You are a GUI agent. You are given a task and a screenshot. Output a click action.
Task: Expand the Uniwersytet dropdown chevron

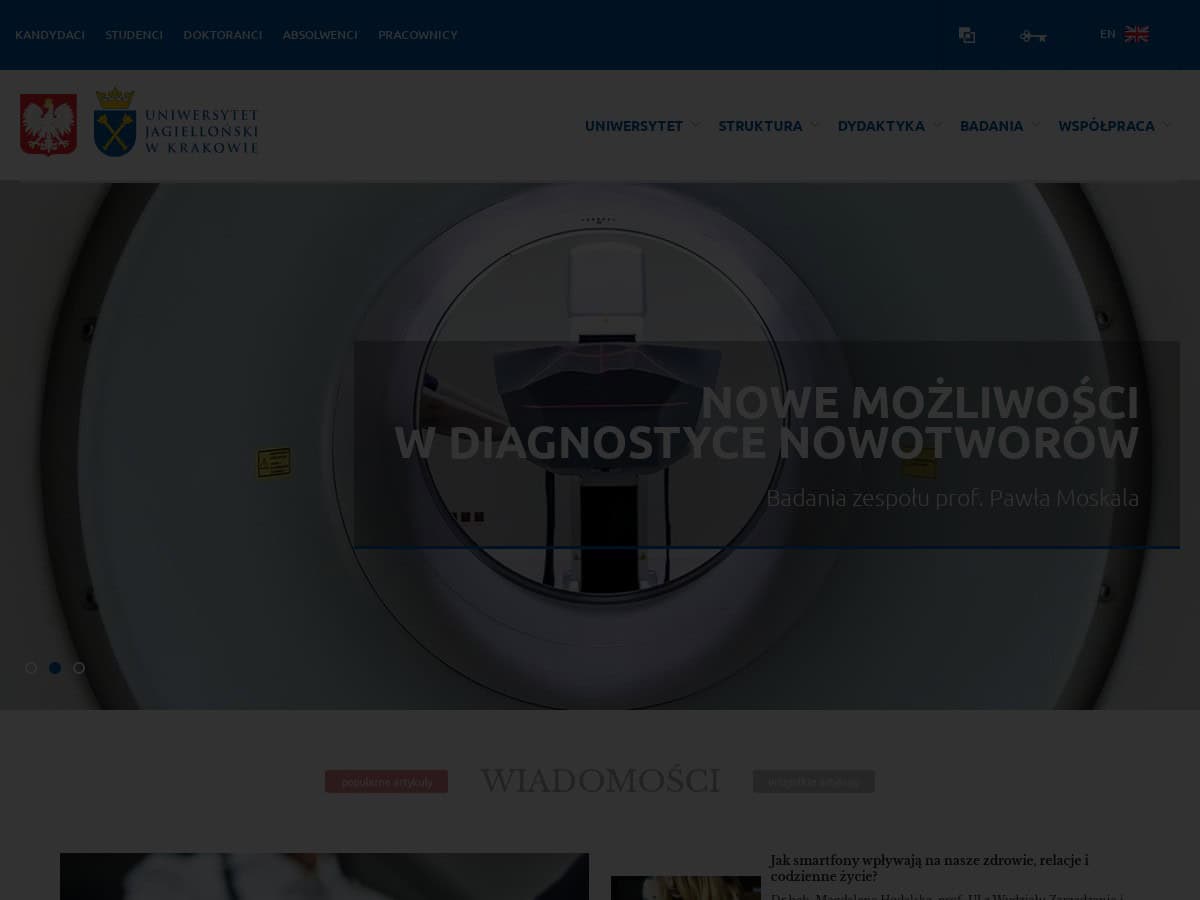pyautogui.click(x=696, y=126)
